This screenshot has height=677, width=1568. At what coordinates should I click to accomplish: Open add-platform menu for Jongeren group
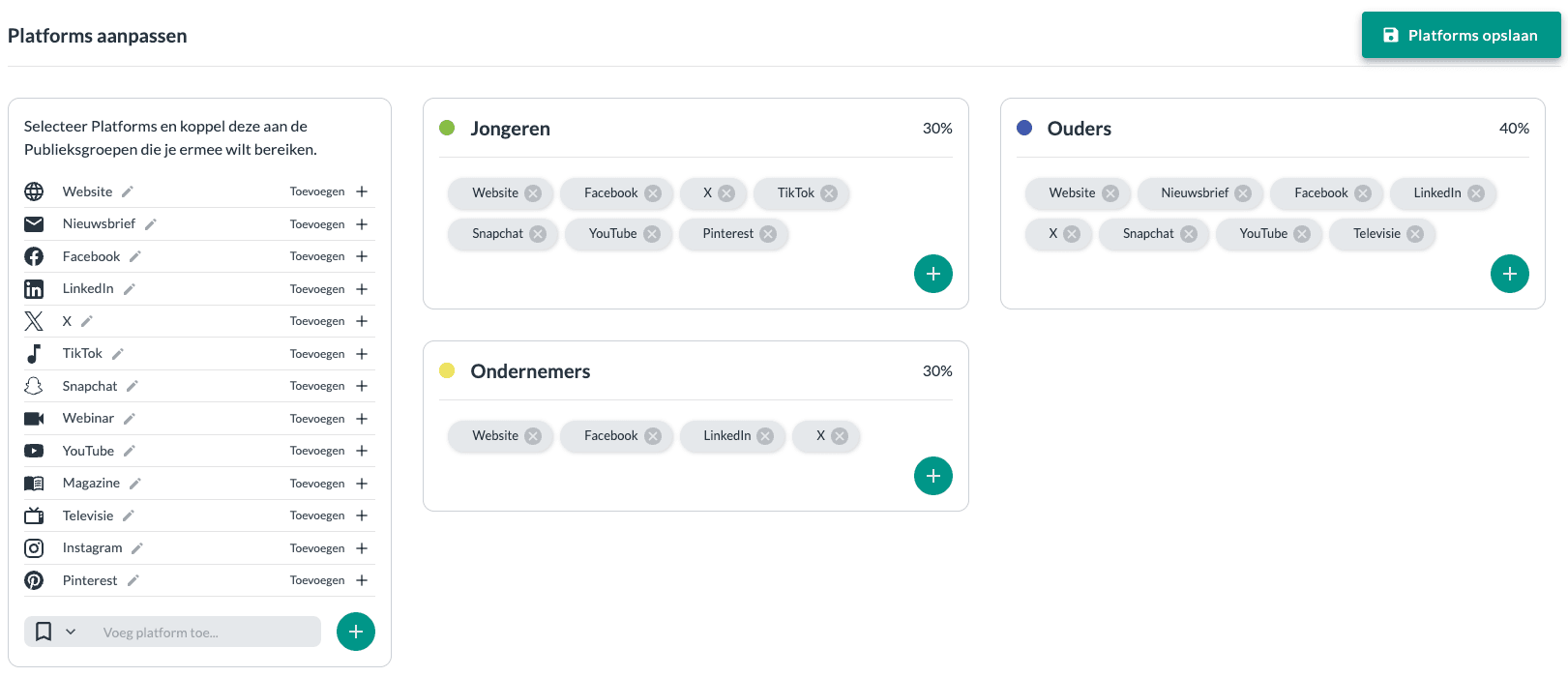(932, 274)
